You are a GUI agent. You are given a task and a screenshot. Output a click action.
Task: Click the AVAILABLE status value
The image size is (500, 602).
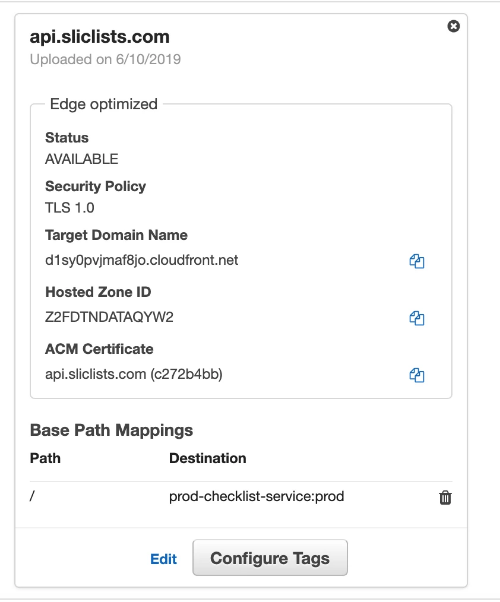(81, 159)
